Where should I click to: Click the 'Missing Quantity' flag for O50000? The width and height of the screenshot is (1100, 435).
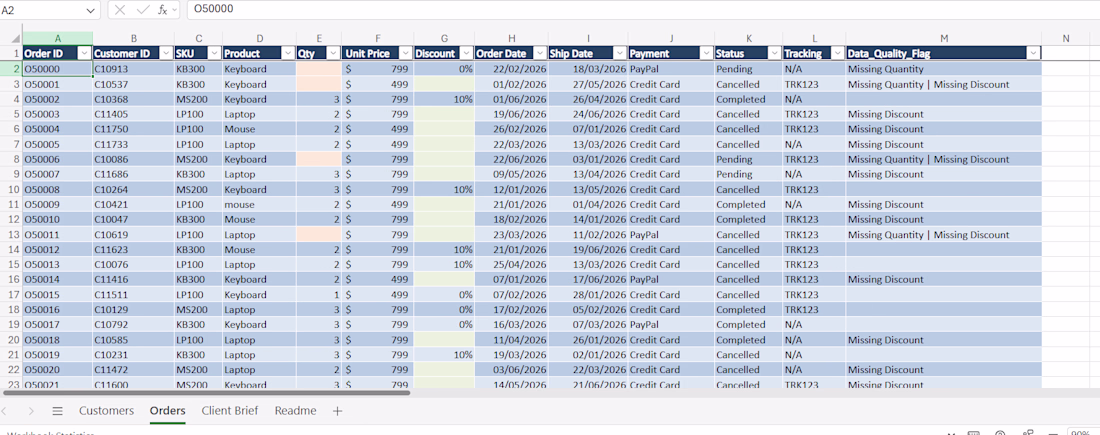pos(944,69)
